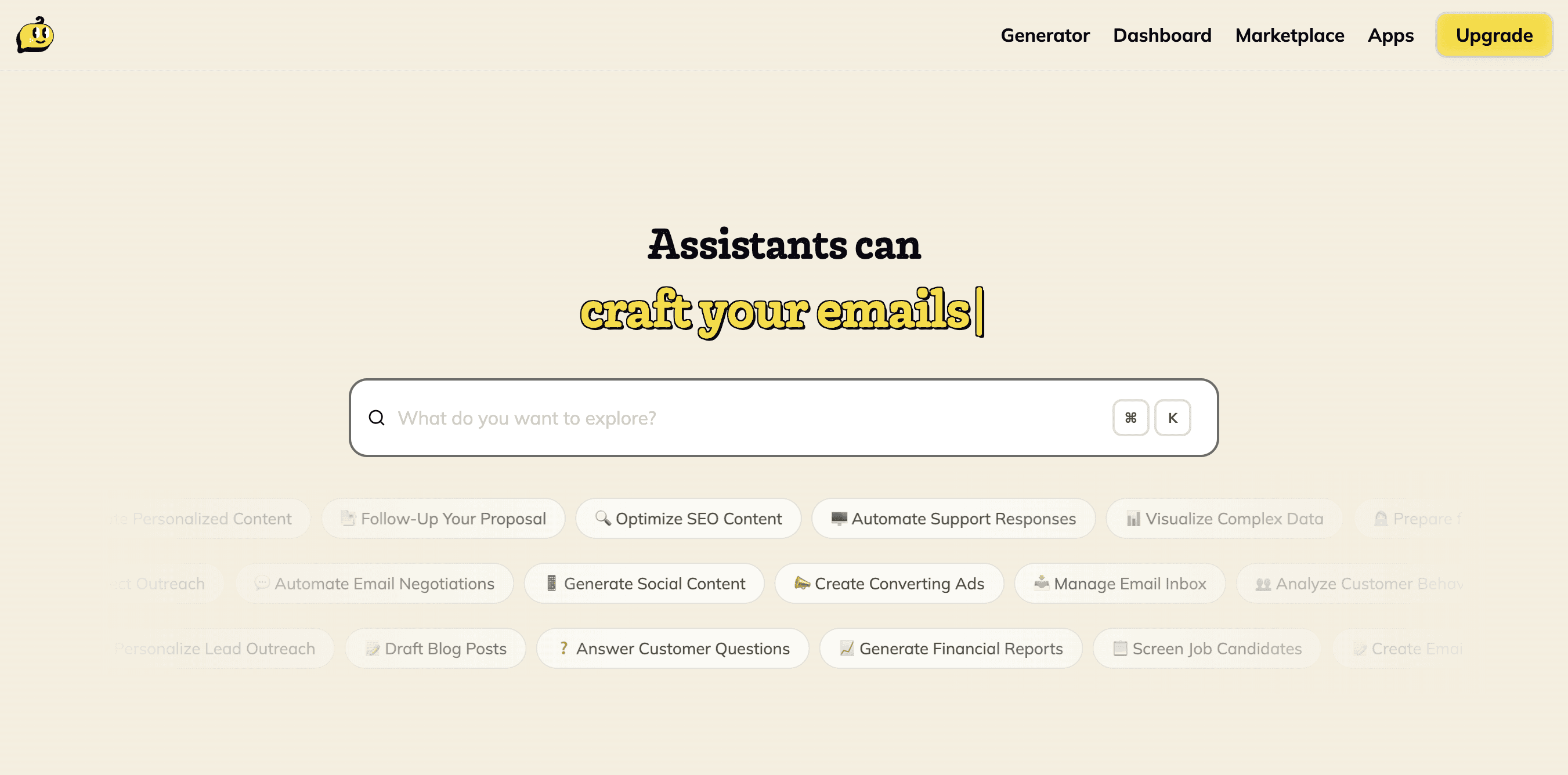Viewport: 1568px width, 775px height.
Task: Select the Draft Blog Posts chip
Action: point(435,649)
